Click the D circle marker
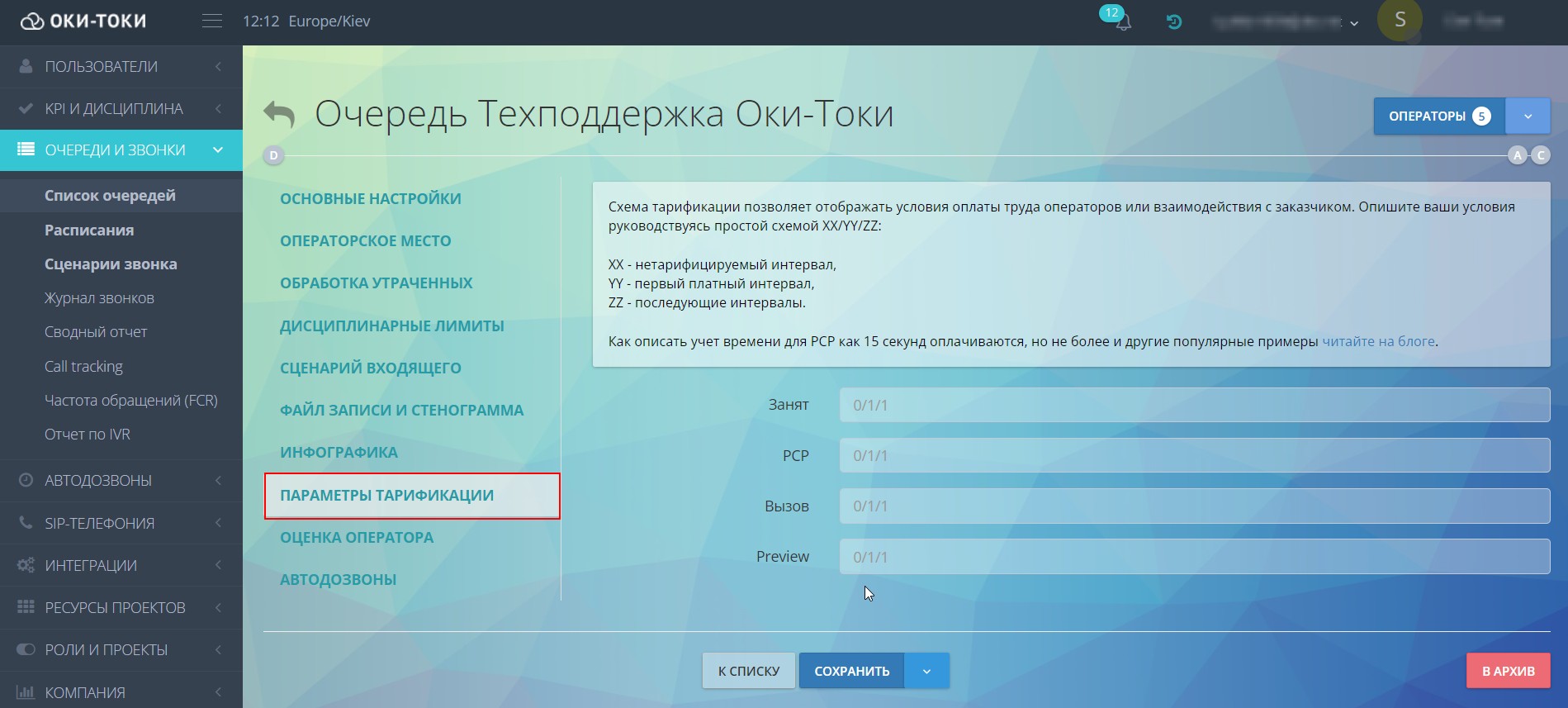1568x708 pixels. pos(273,155)
